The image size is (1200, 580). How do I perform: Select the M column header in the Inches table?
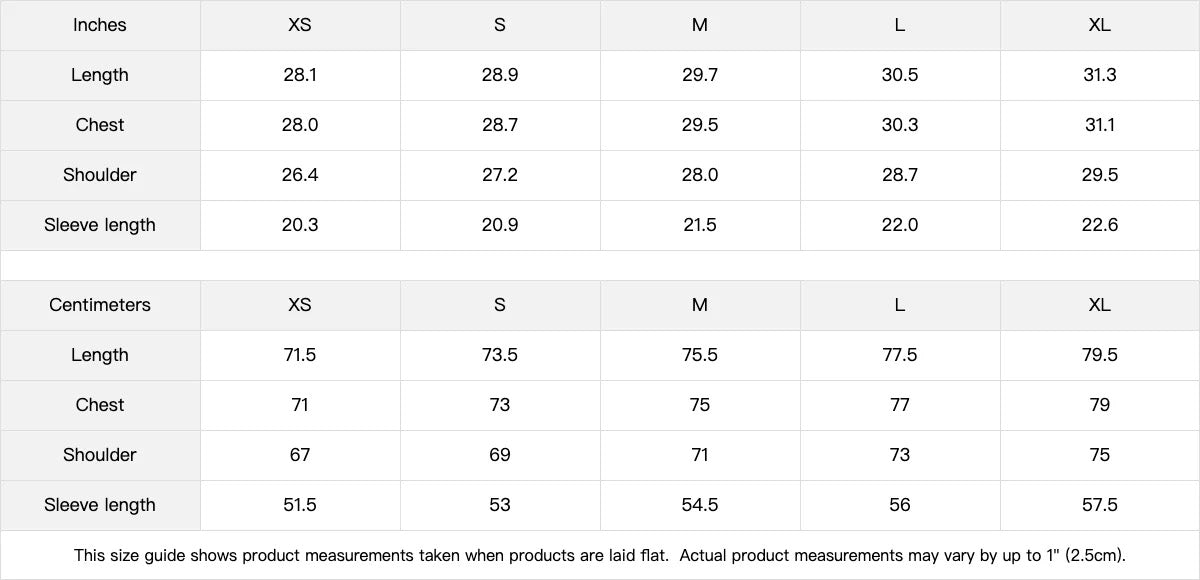[700, 25]
